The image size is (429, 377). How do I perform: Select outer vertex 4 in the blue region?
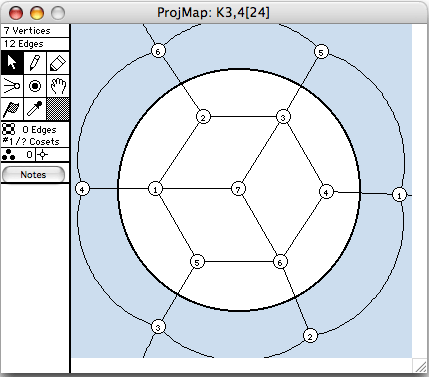point(82,189)
